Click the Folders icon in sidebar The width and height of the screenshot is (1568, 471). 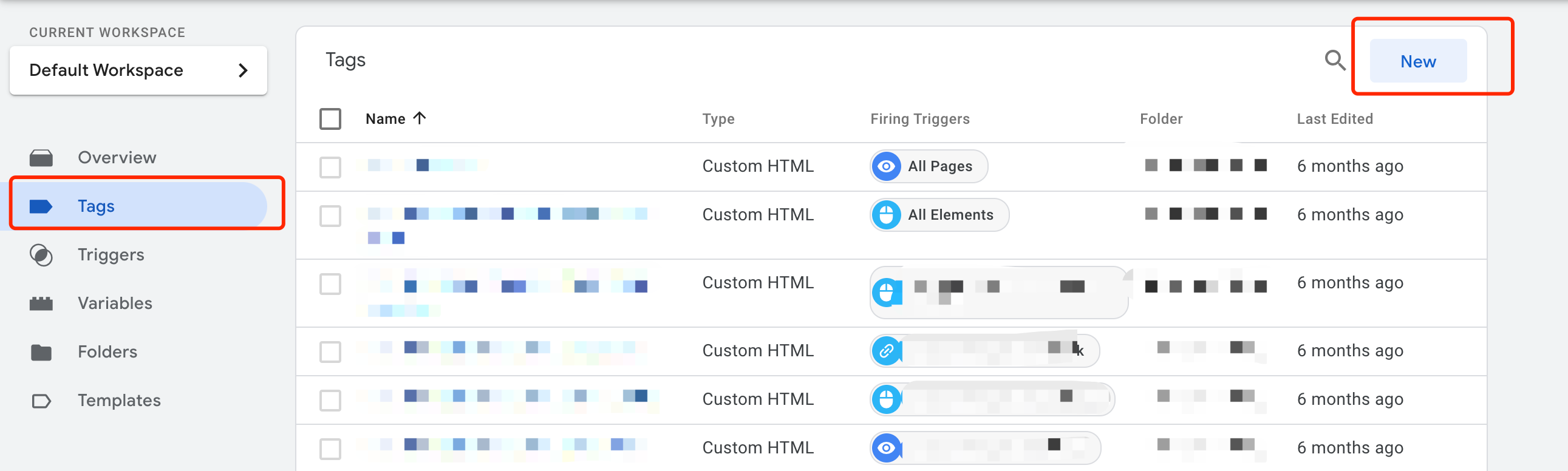pos(41,351)
